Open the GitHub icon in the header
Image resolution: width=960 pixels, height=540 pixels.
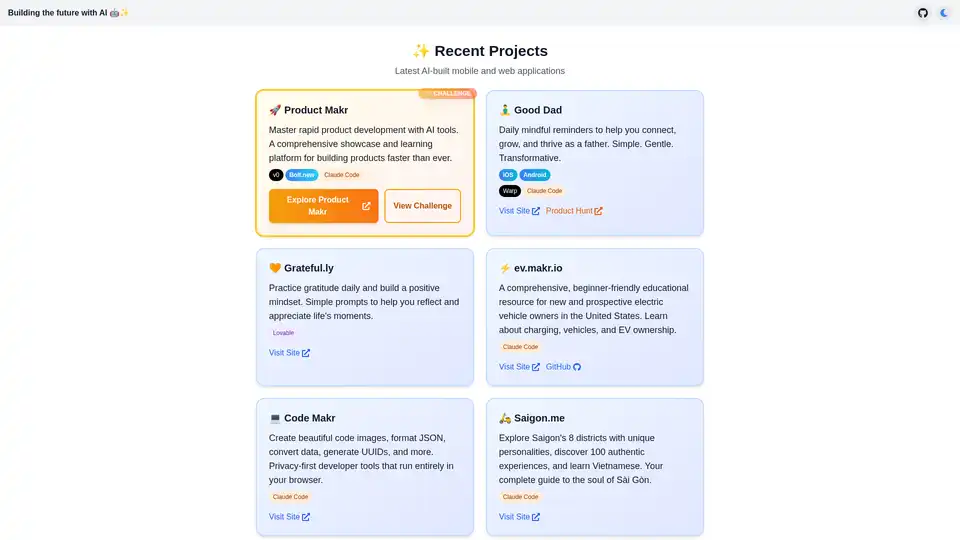point(923,13)
